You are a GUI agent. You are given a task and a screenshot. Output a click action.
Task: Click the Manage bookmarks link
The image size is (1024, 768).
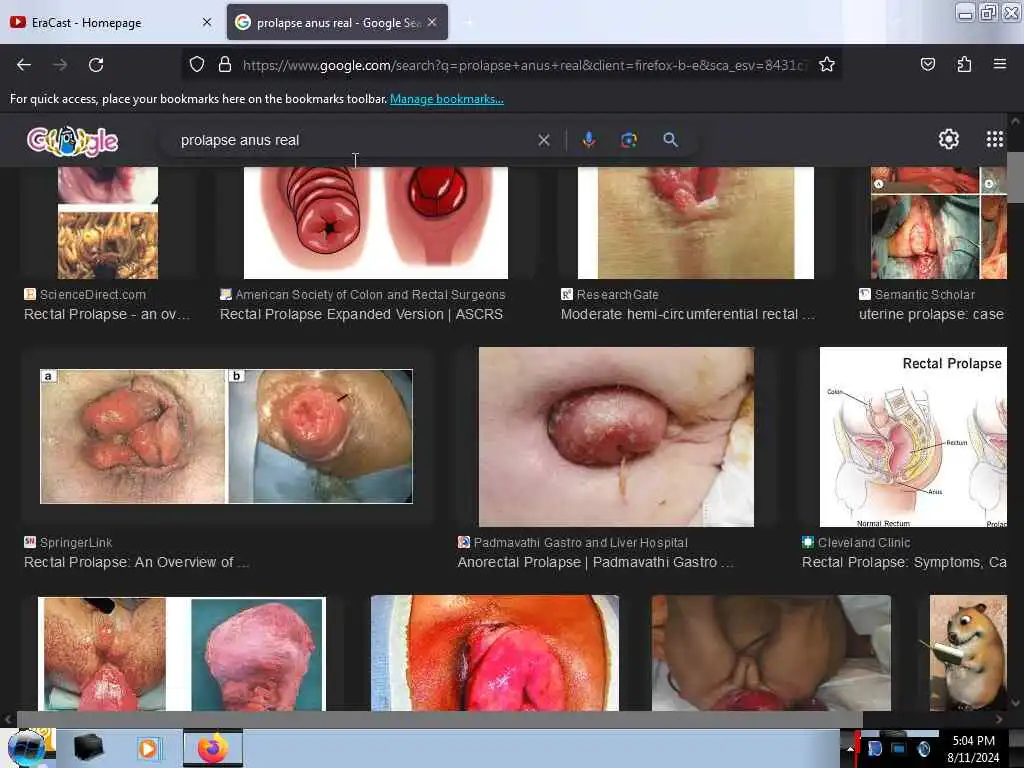click(447, 99)
